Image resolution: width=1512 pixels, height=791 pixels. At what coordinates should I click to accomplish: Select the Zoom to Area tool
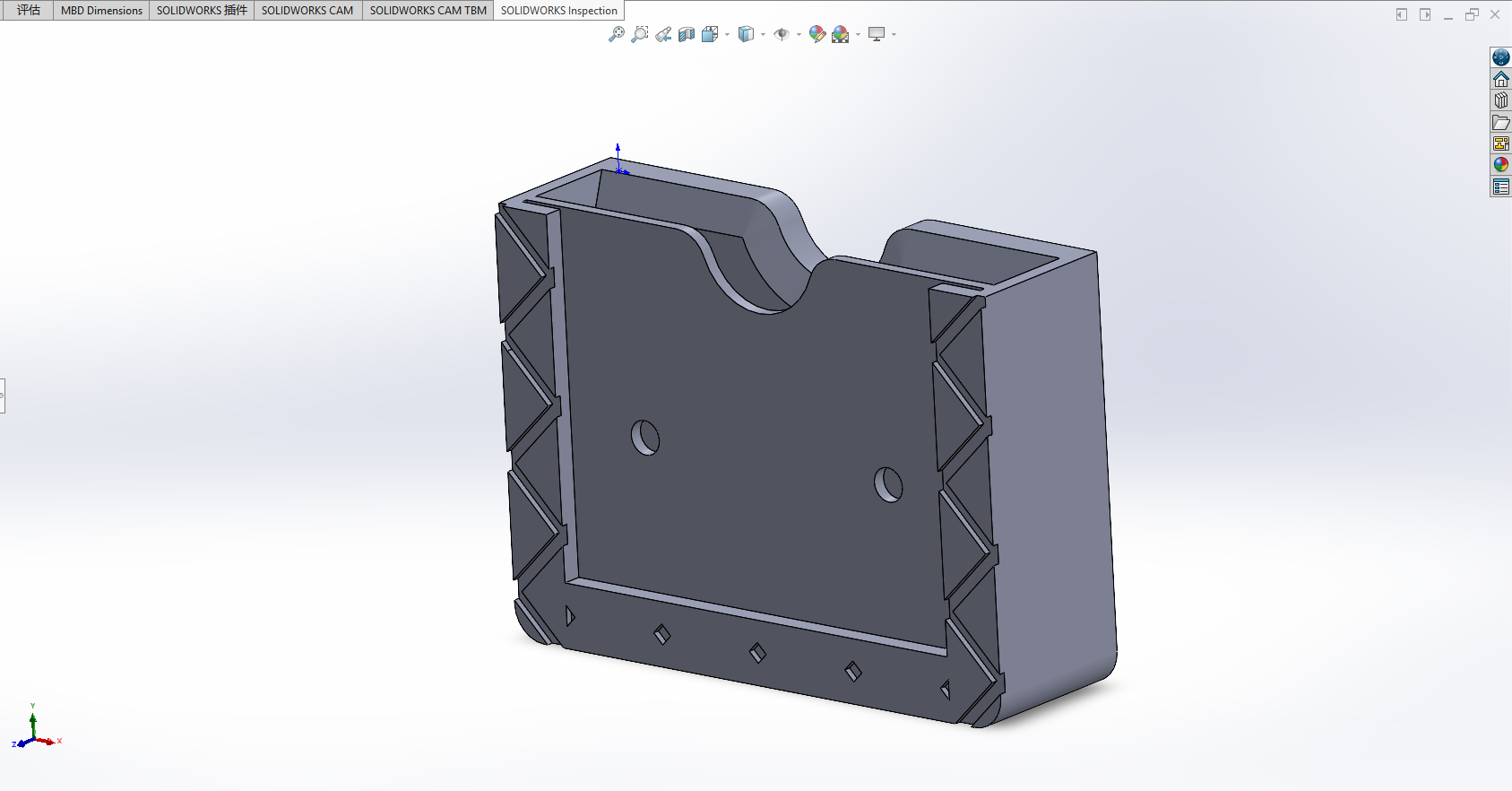tap(639, 34)
